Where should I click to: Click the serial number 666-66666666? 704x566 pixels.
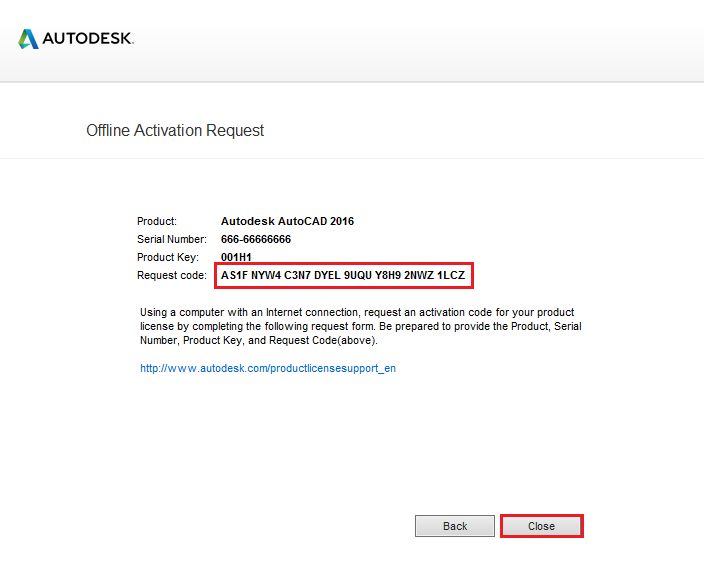pos(256,239)
